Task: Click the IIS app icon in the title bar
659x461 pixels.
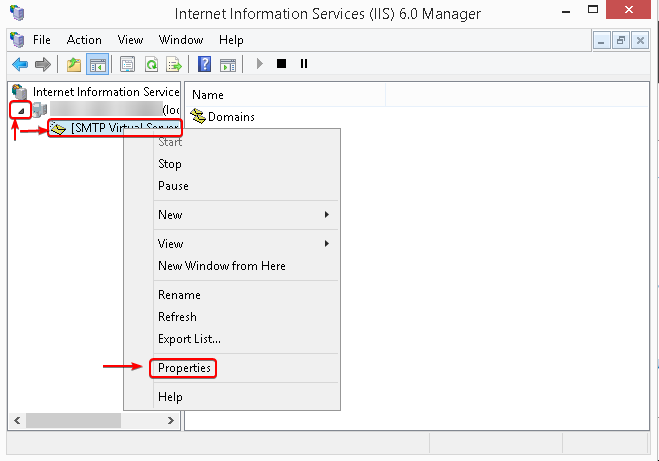Action: (17, 13)
